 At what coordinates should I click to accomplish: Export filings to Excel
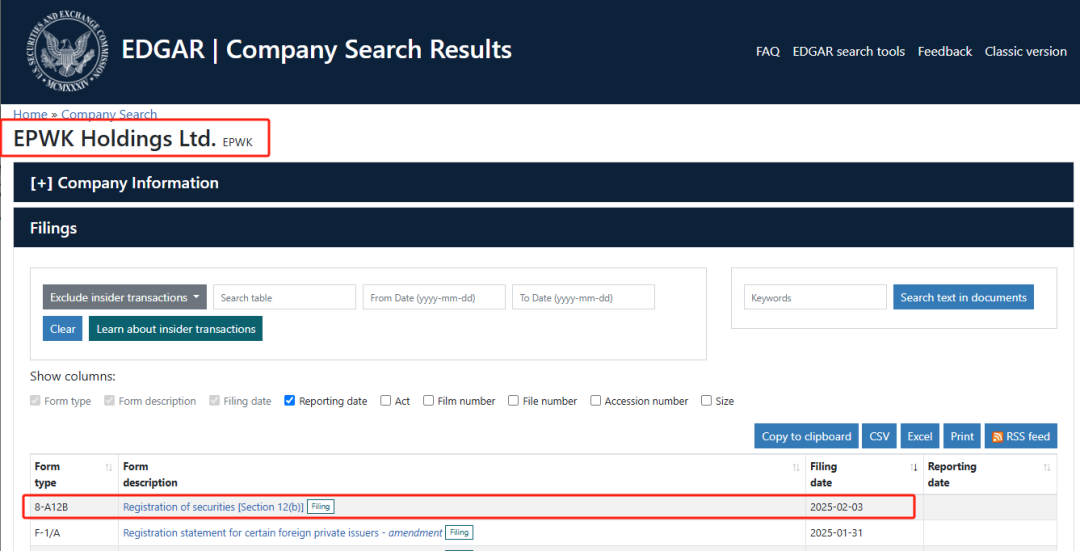pos(920,436)
